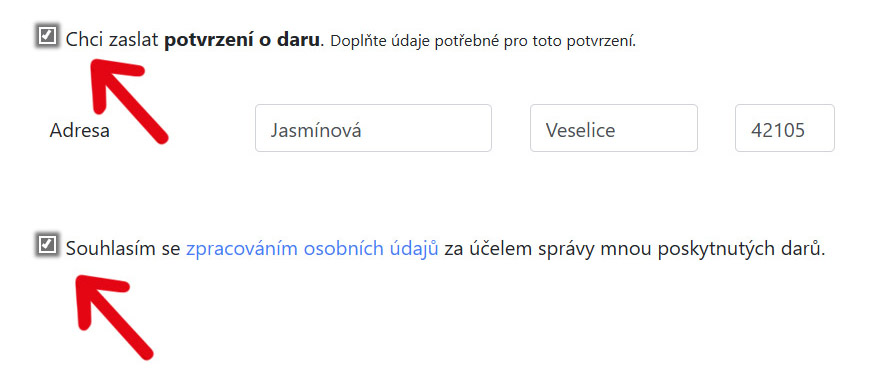Click the 'Chci zaslat' label text

[112, 41]
